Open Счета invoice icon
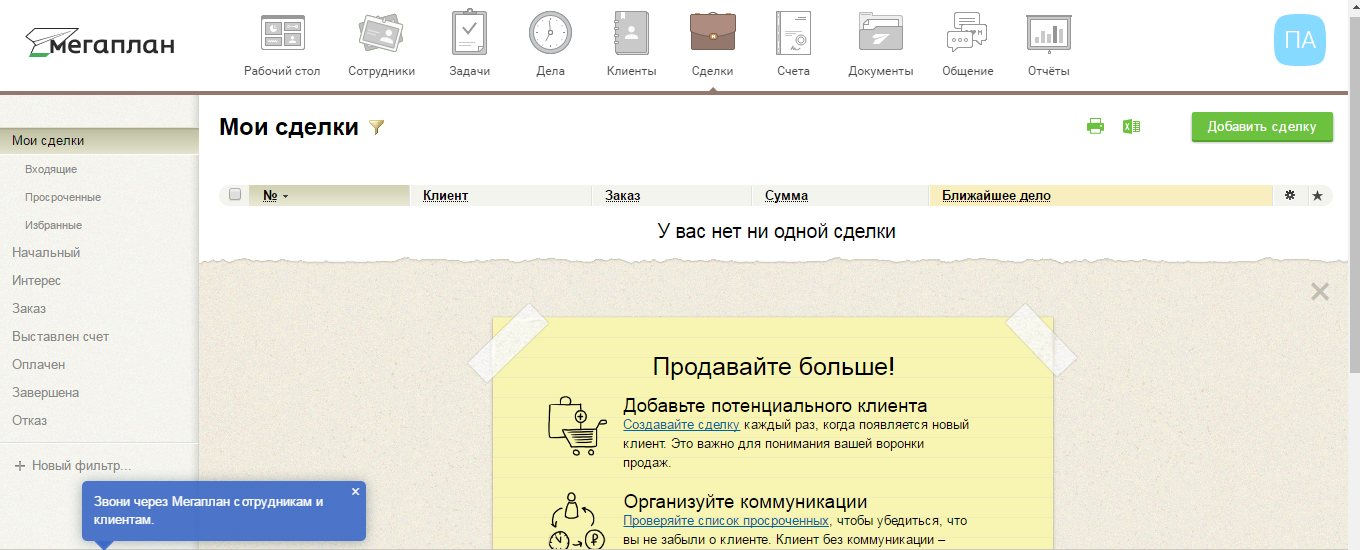 click(x=793, y=33)
